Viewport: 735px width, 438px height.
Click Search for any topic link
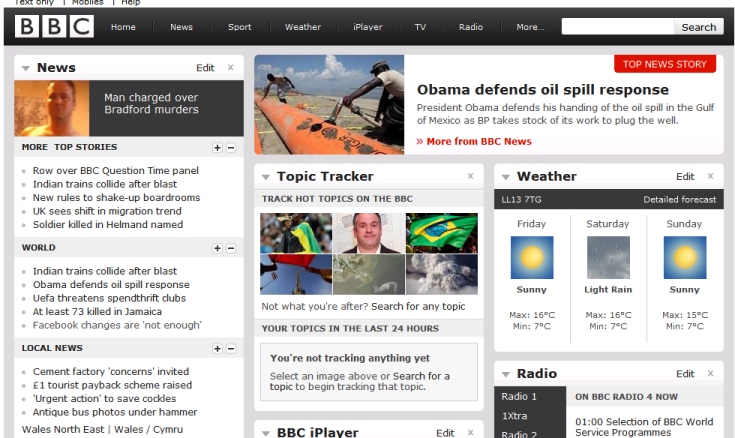point(418,307)
